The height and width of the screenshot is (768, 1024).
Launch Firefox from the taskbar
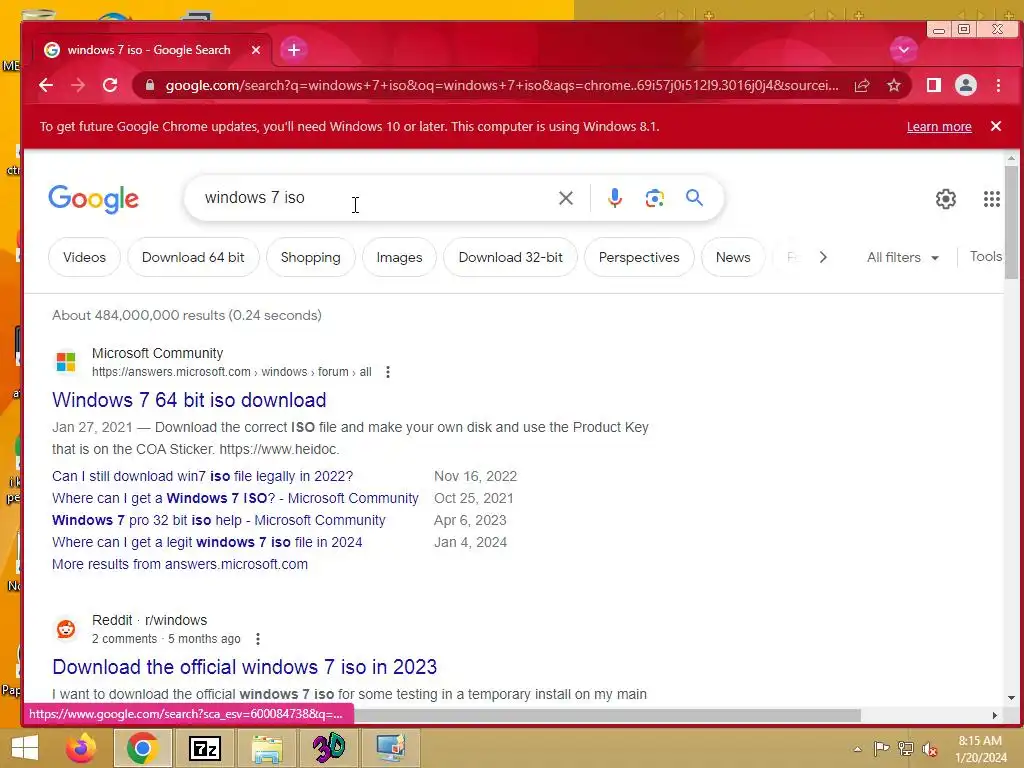click(81, 748)
